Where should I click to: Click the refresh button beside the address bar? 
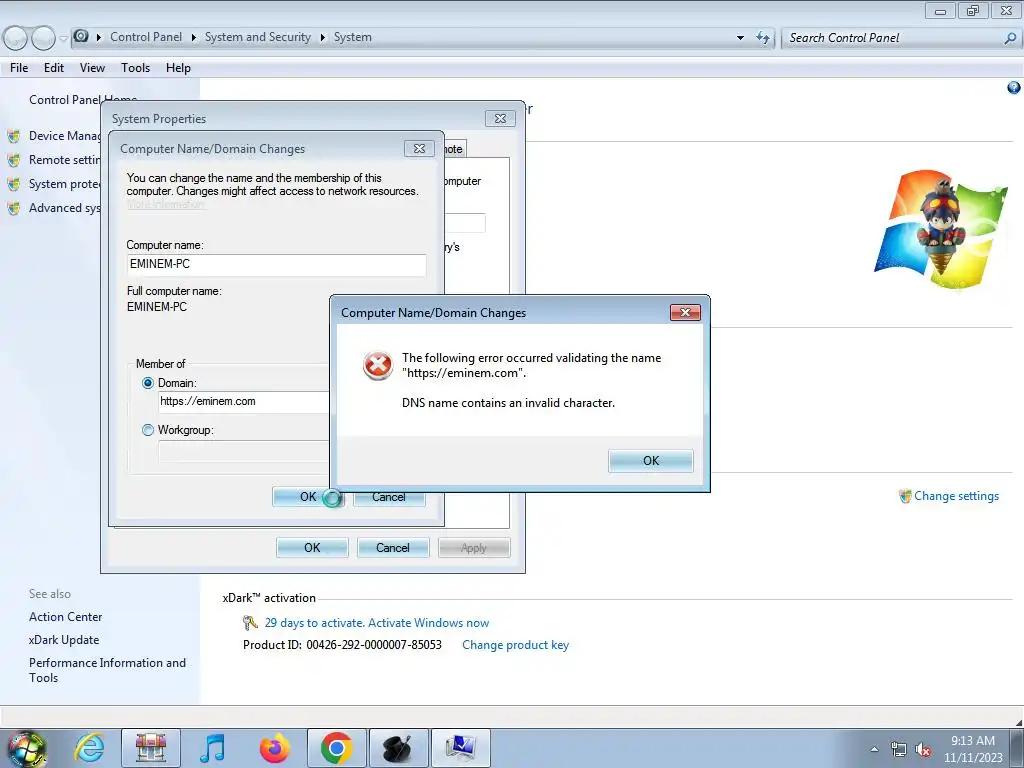[763, 38]
